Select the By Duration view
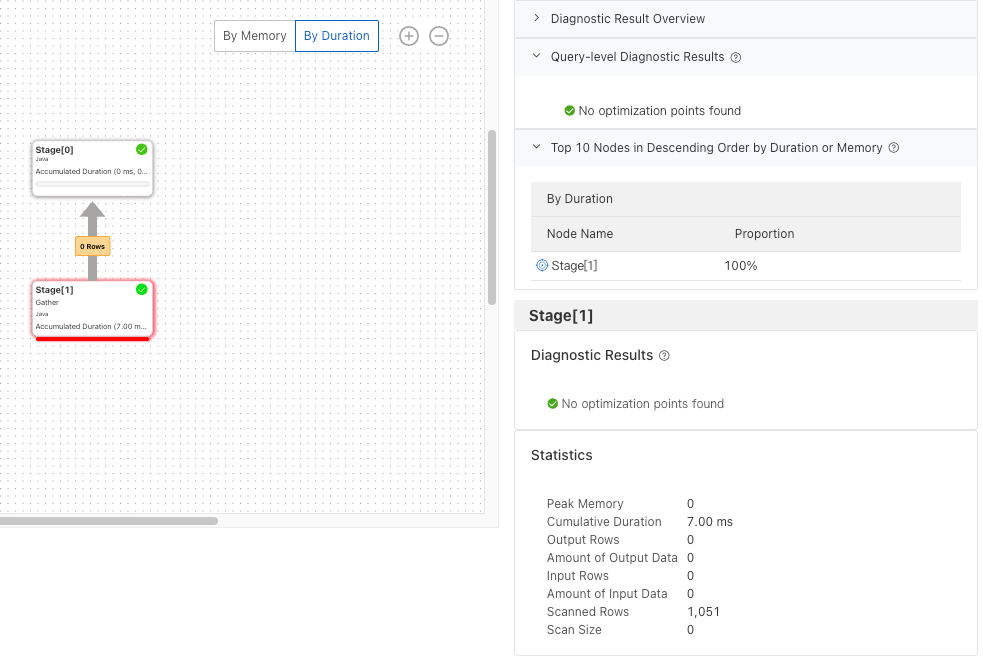 pyautogui.click(x=337, y=36)
